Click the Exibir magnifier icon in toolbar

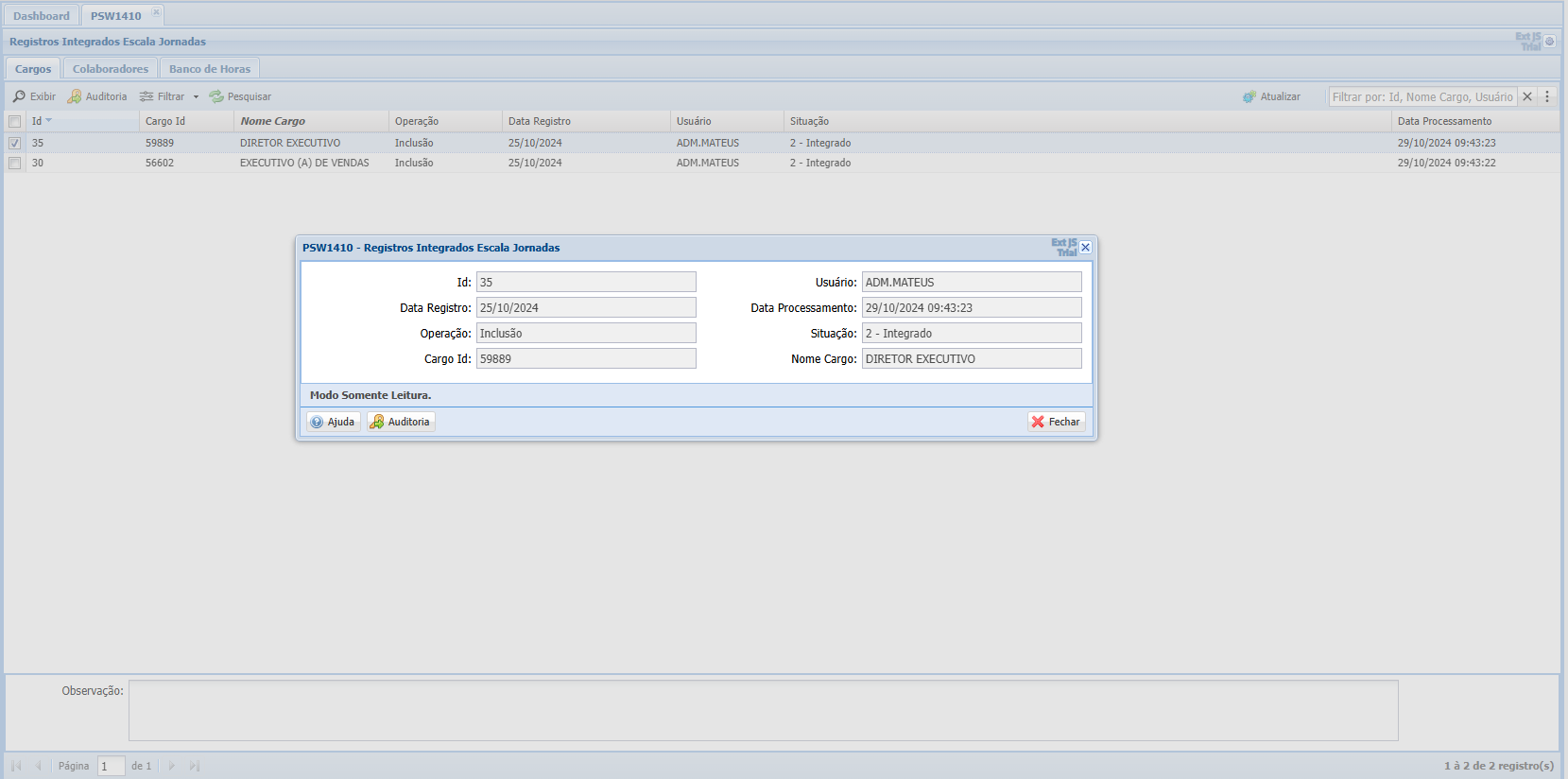19,96
